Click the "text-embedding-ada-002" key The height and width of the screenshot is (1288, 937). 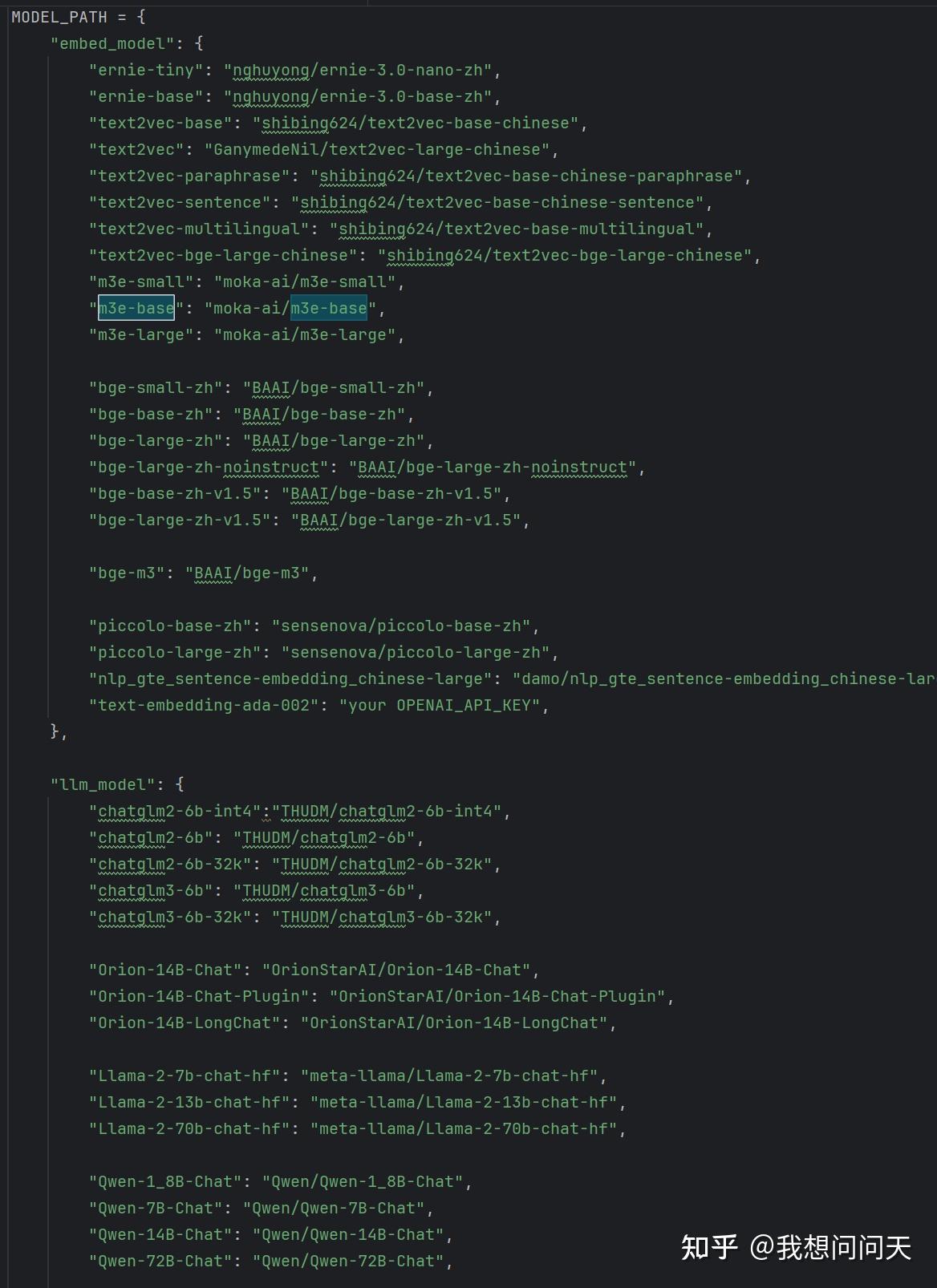(204, 705)
